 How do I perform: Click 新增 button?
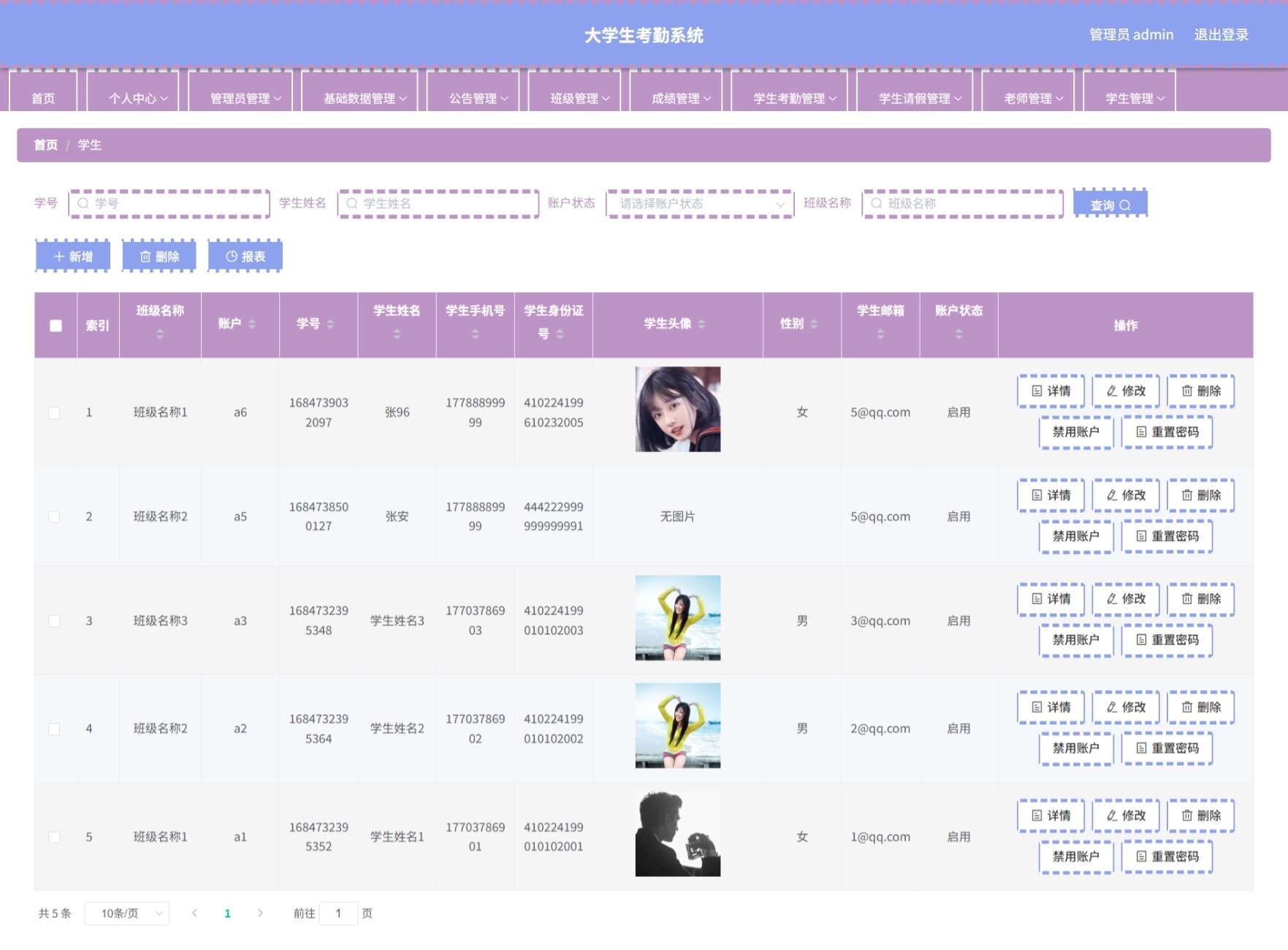pyautogui.click(x=73, y=256)
